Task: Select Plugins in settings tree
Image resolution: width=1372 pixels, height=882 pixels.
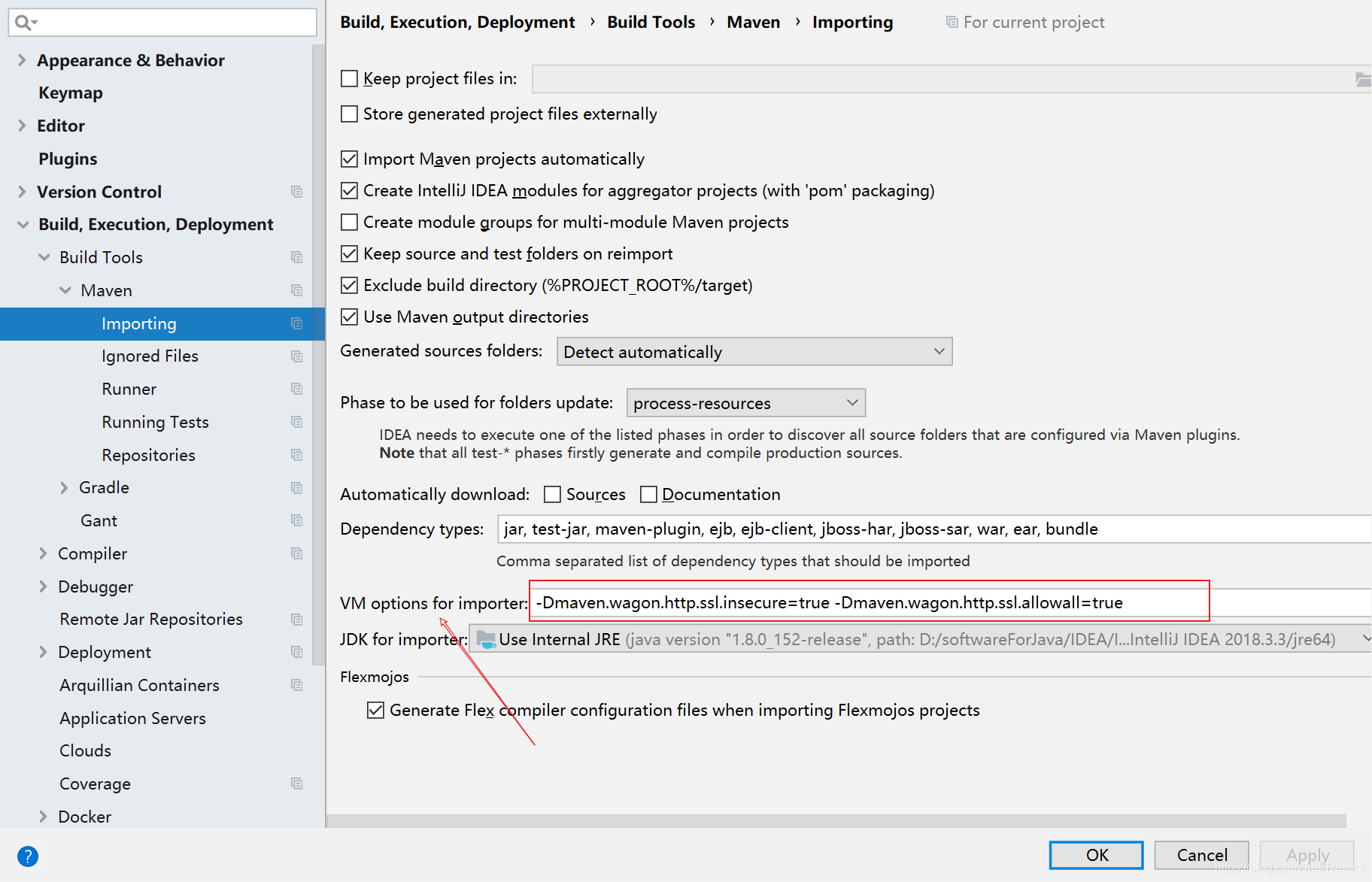Action: [68, 159]
